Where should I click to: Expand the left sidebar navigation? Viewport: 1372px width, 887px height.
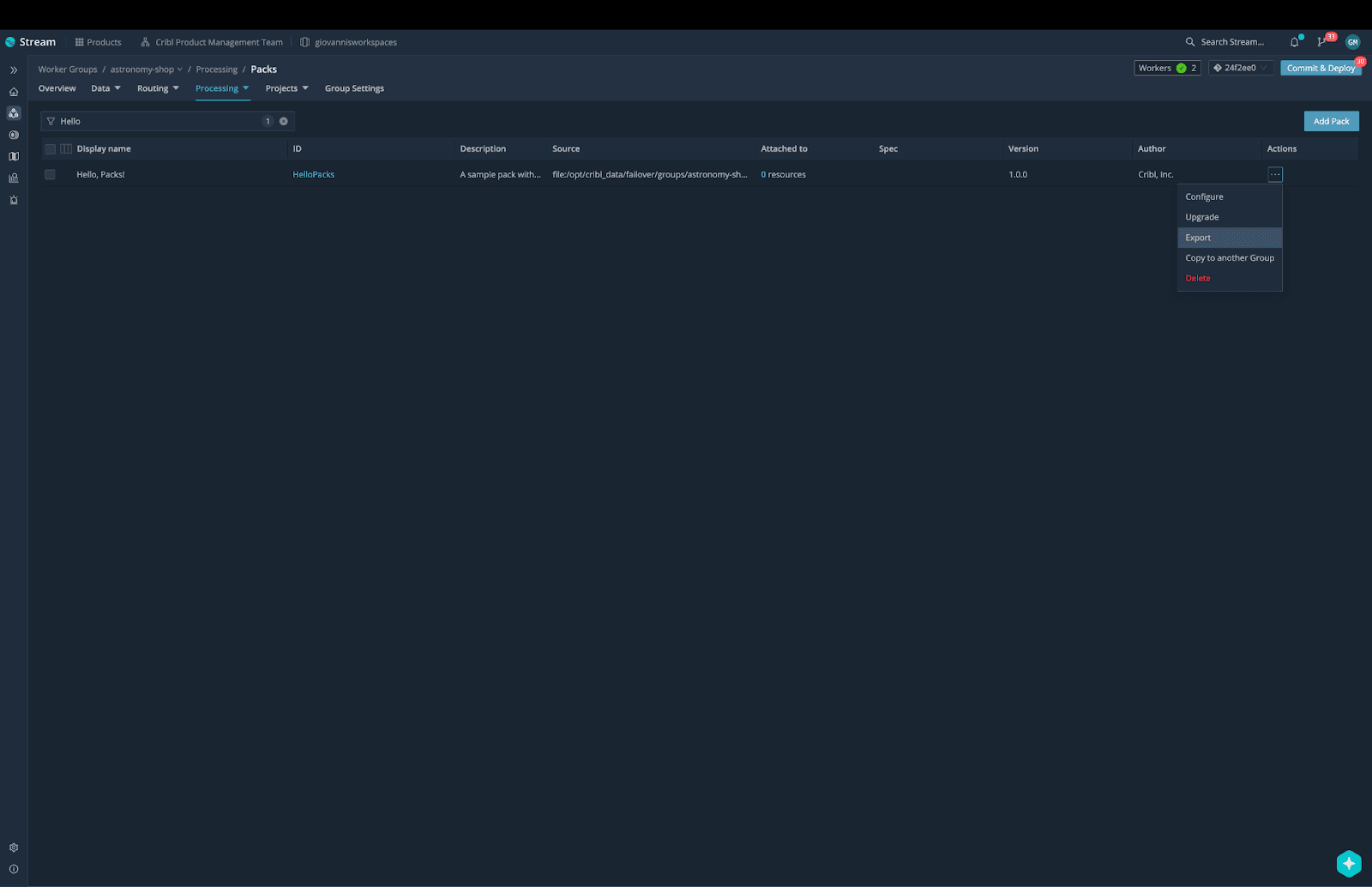pyautogui.click(x=14, y=70)
